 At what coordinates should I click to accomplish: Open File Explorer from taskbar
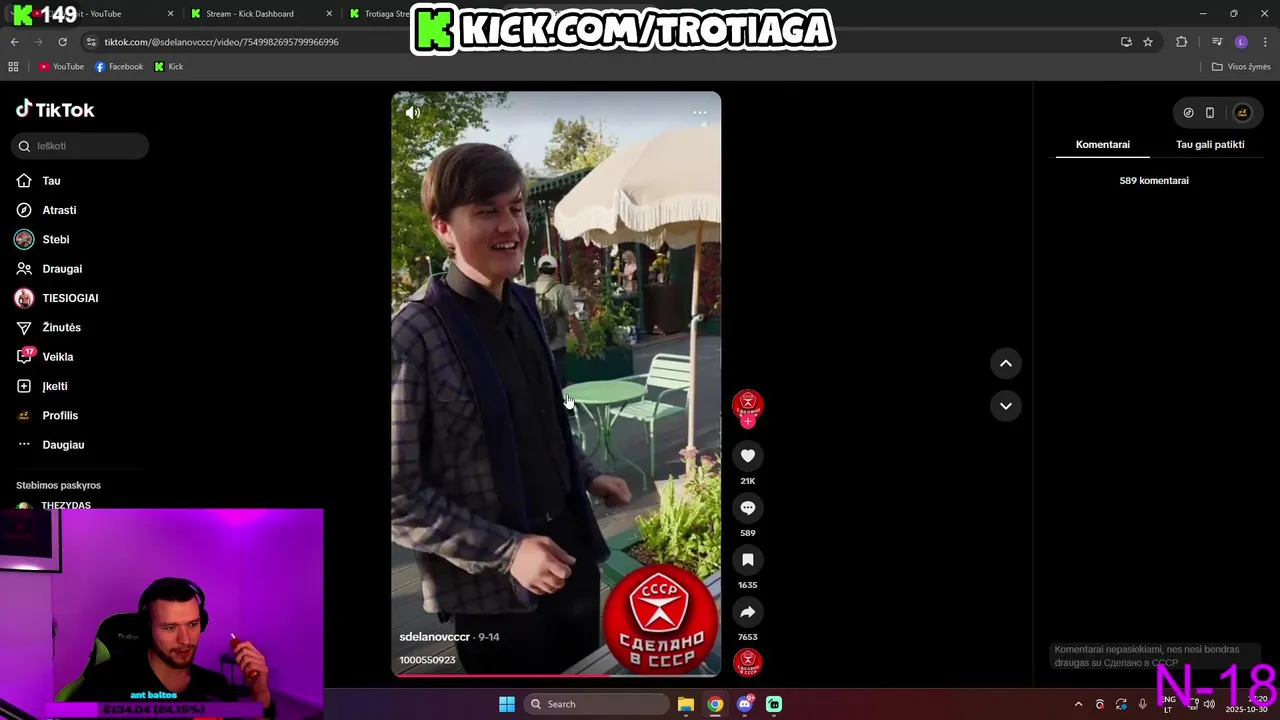(x=686, y=704)
